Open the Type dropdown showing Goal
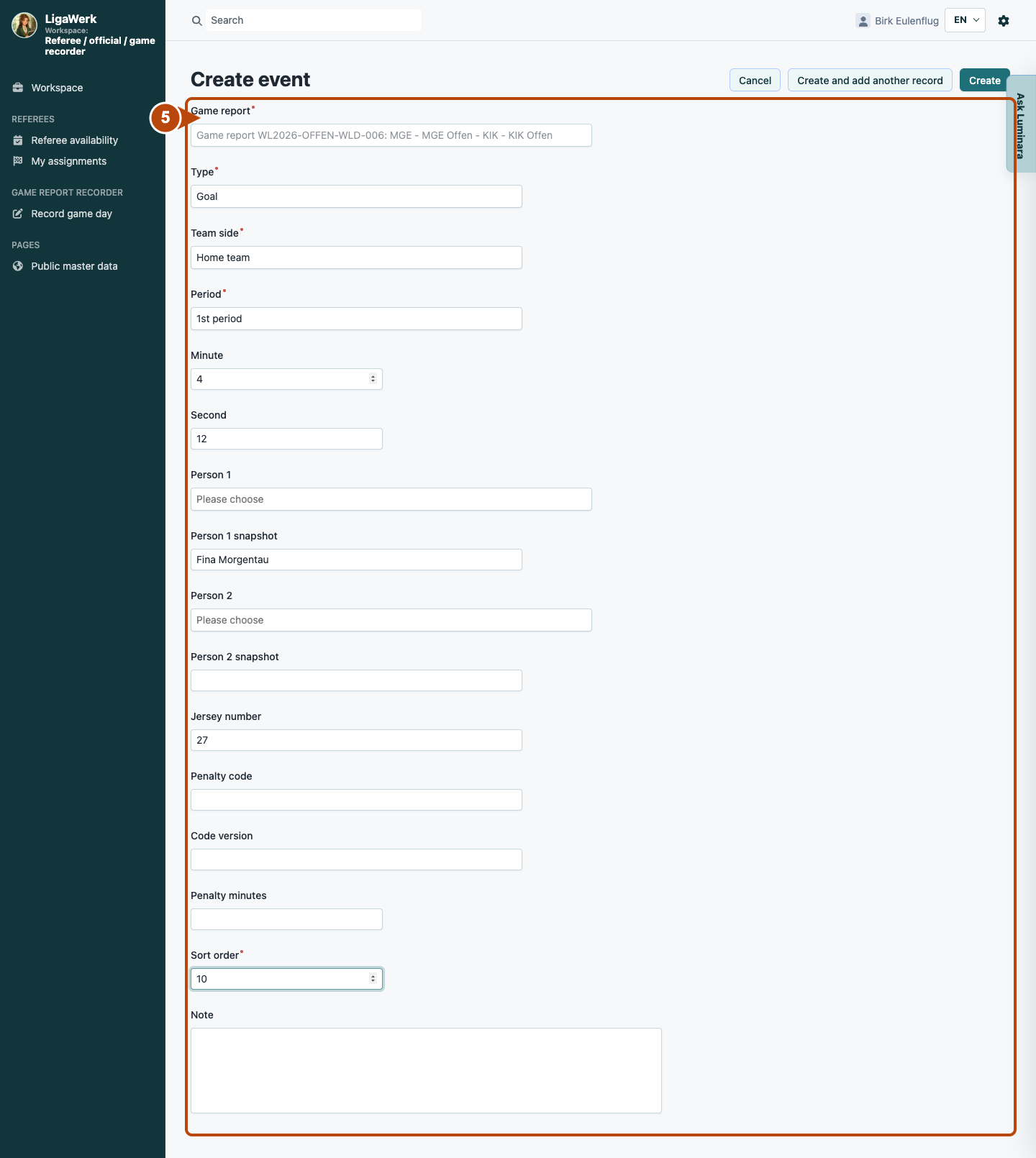 (356, 196)
